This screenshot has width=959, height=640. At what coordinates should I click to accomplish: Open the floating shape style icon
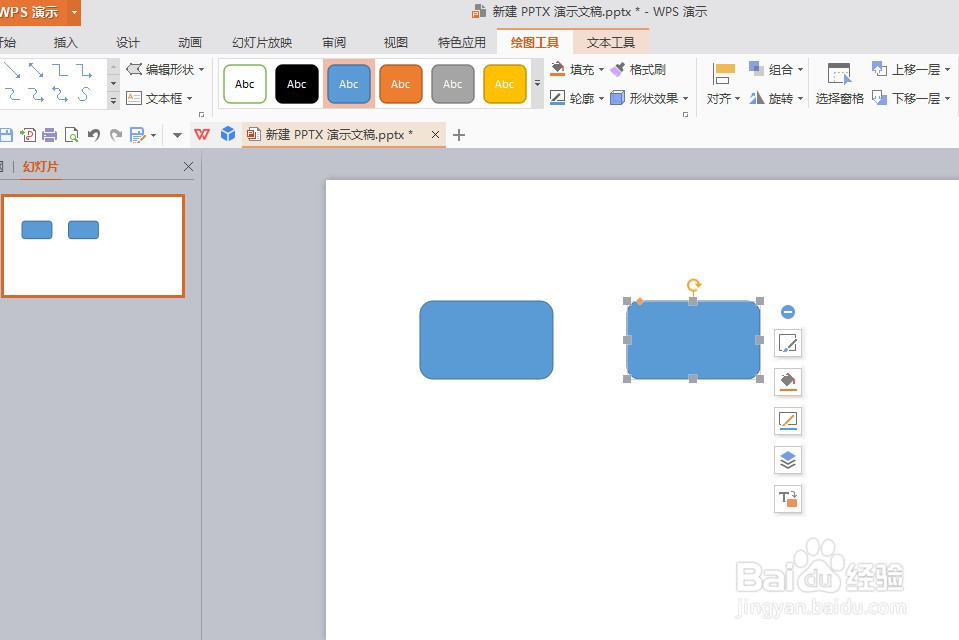(x=788, y=343)
